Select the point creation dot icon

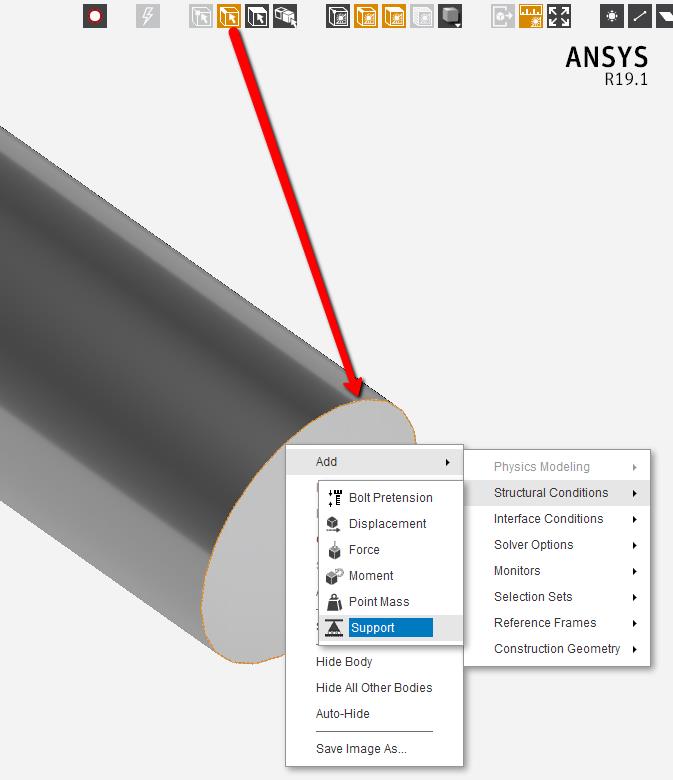pyautogui.click(x=612, y=16)
